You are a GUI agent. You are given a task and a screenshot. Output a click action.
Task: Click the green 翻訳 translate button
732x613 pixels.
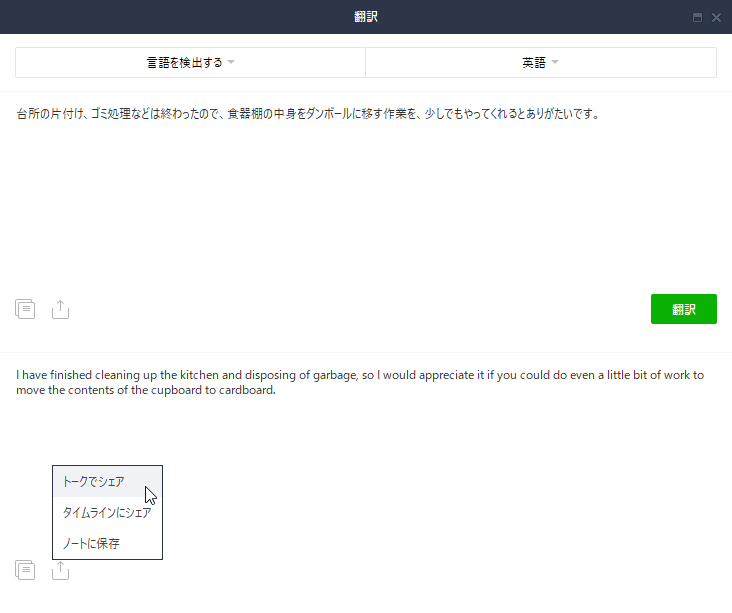(683, 309)
